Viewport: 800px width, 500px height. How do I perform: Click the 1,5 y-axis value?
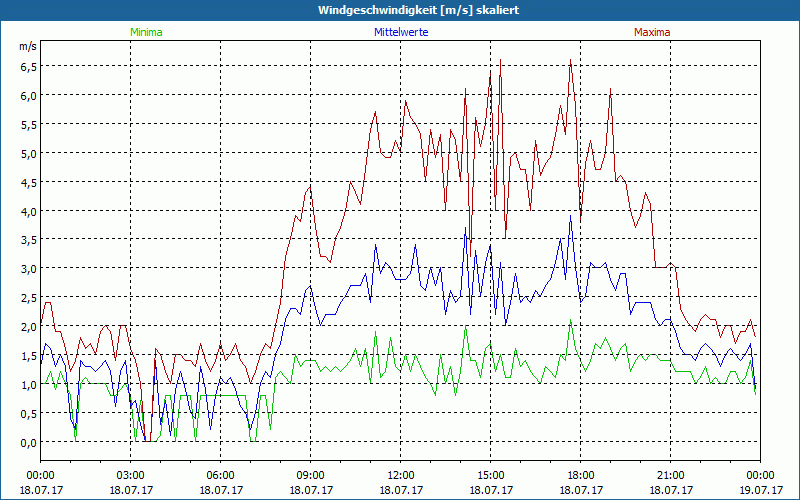tap(29, 356)
